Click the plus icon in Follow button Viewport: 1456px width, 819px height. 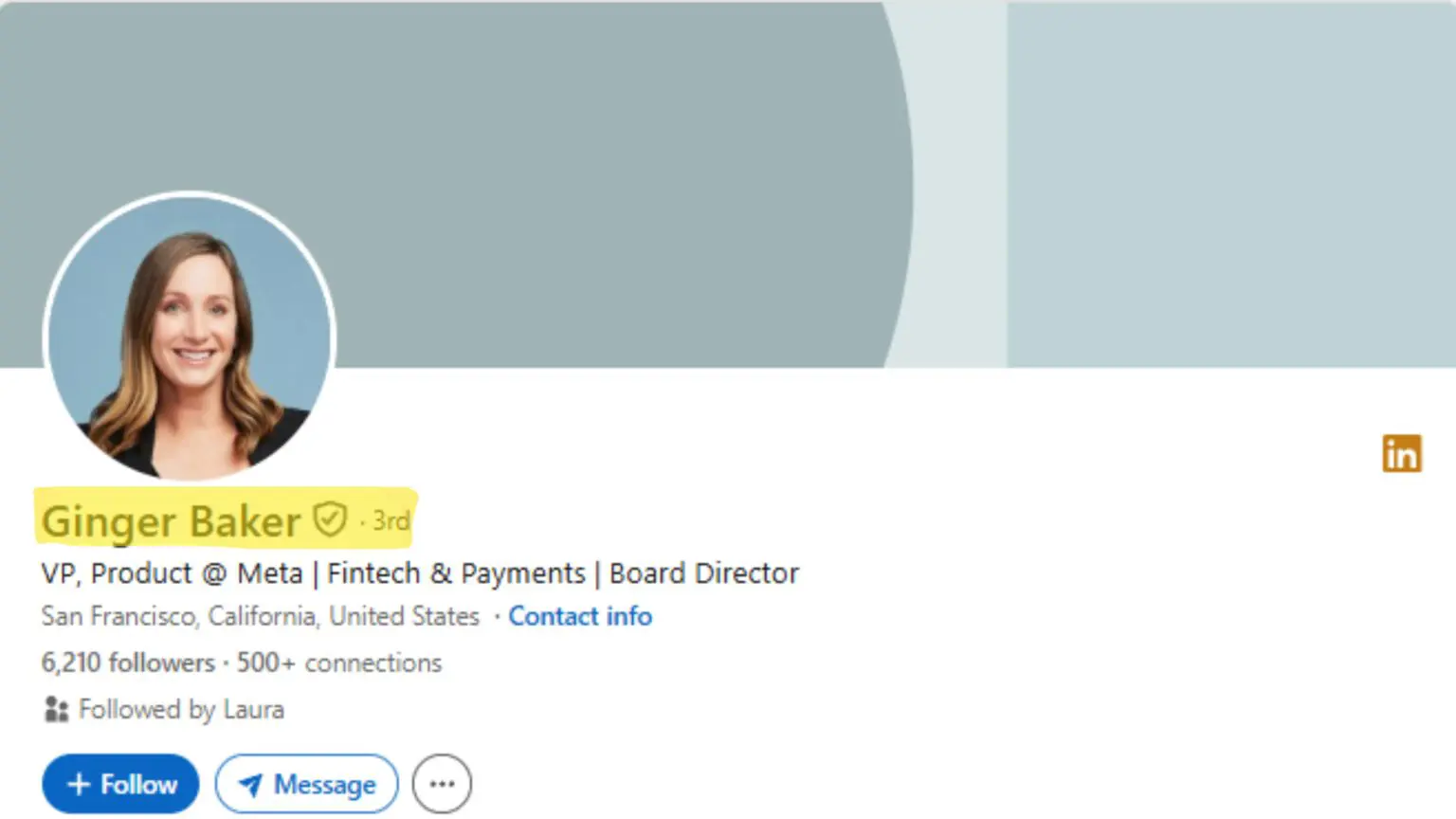click(79, 784)
